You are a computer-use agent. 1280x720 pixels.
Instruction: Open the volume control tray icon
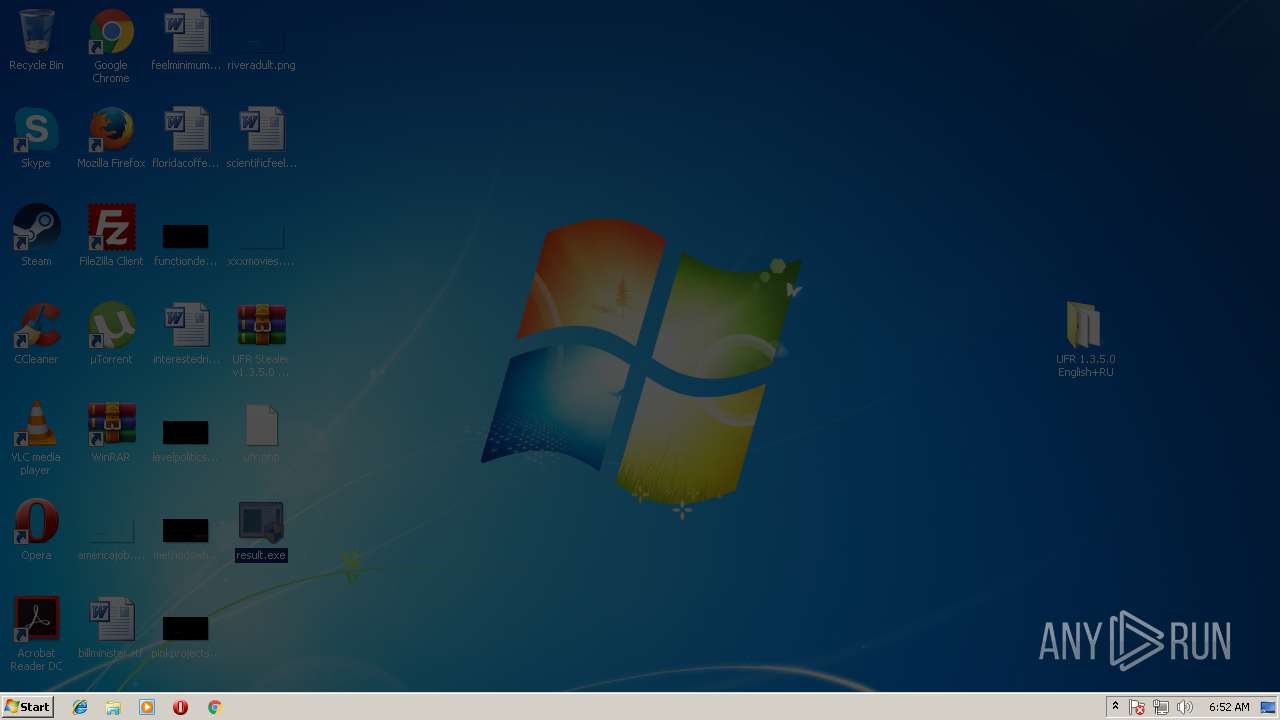pos(1185,707)
